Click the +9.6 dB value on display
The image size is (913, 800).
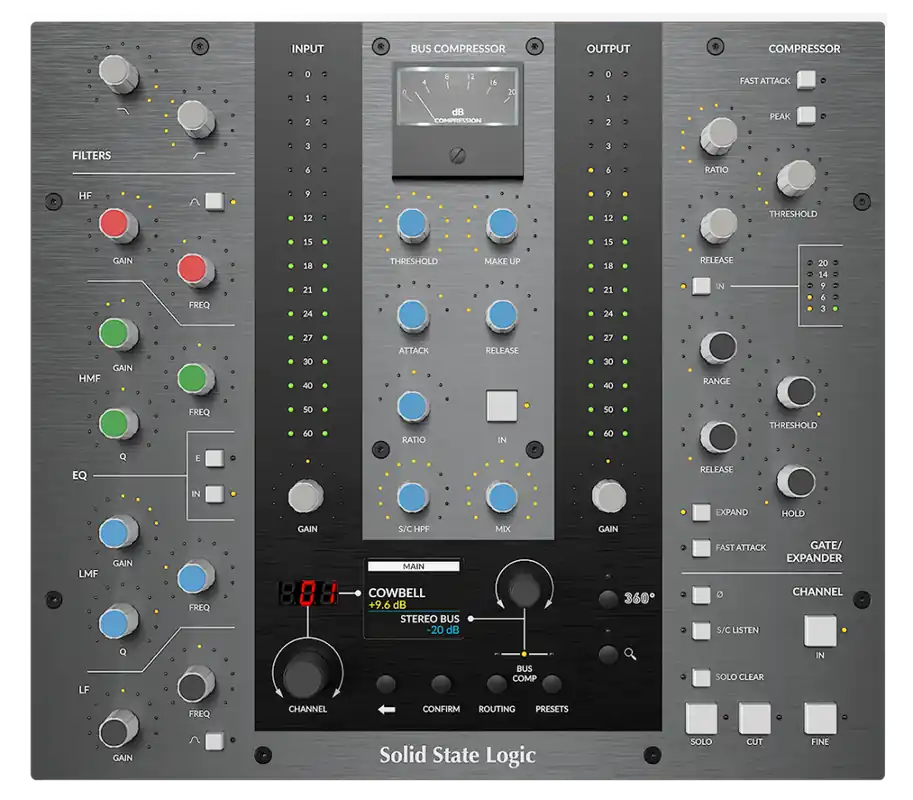click(x=387, y=605)
